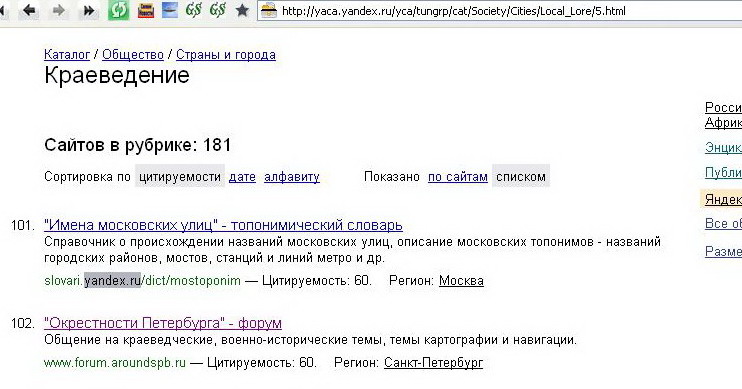Click the site icon in address bar
Screen dimensions: 742x389
[x=269, y=10]
